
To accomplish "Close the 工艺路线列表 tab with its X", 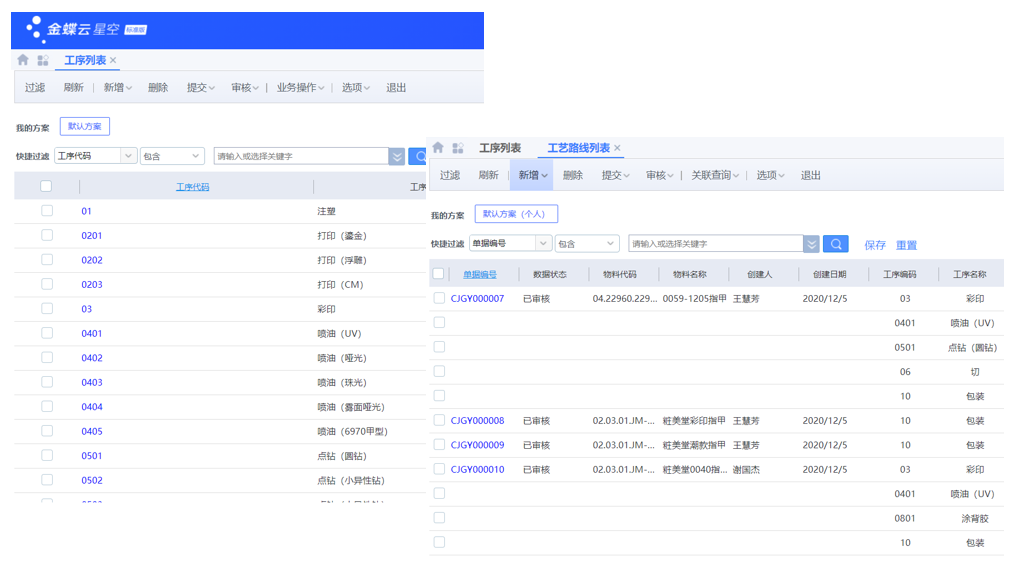I will point(617,148).
